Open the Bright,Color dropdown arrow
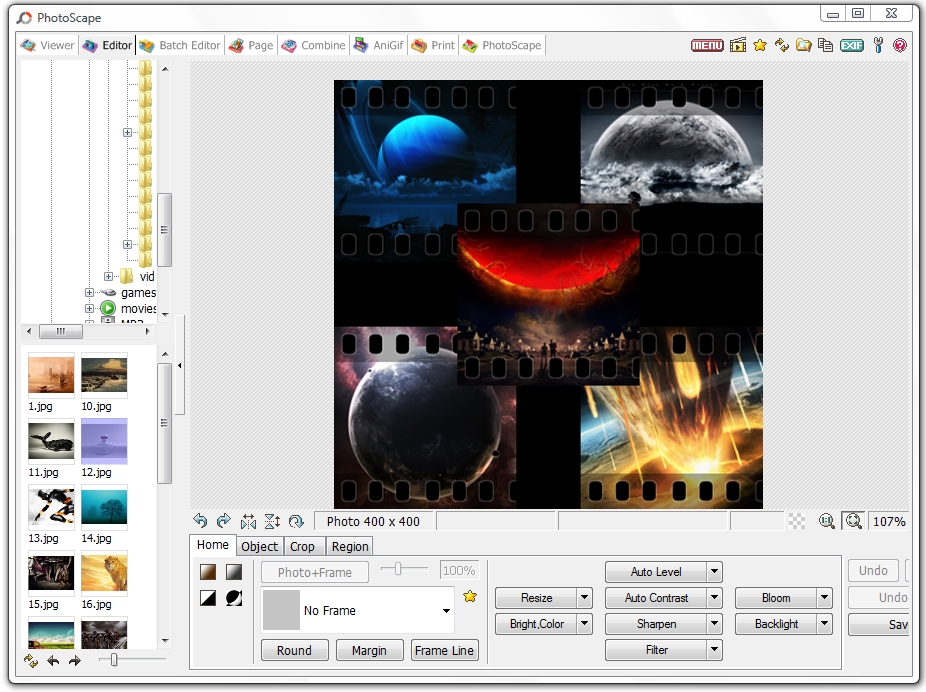 click(585, 624)
